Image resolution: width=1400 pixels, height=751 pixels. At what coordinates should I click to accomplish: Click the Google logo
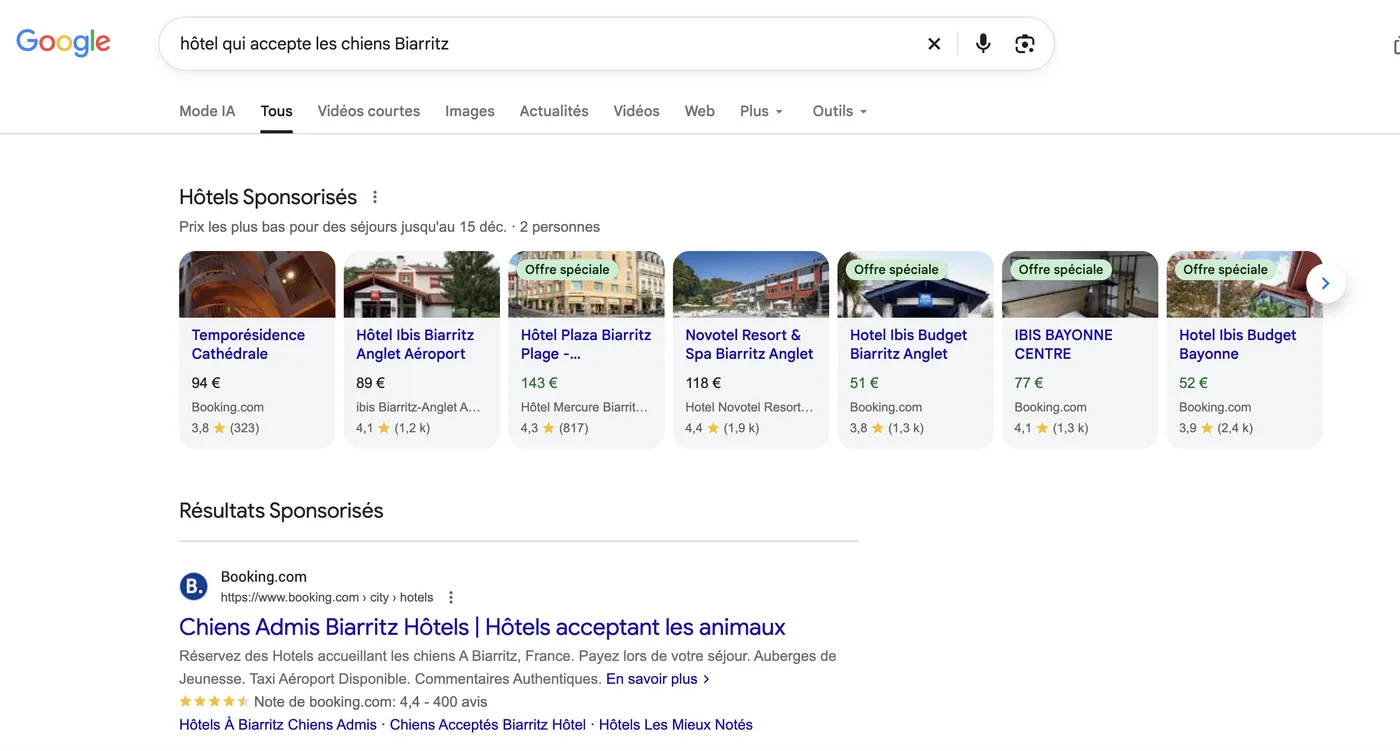(63, 43)
